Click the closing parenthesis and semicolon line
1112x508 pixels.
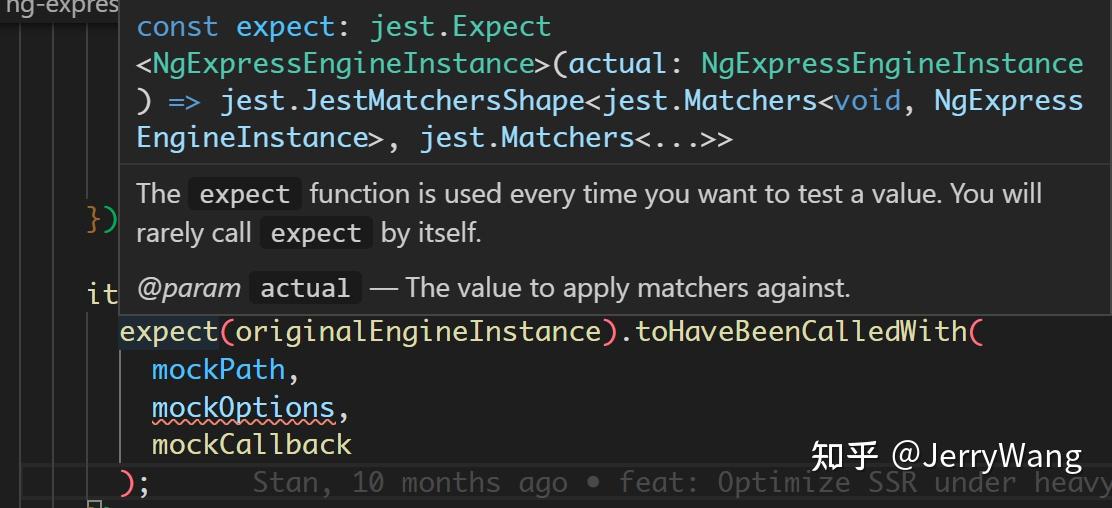[x=135, y=483]
